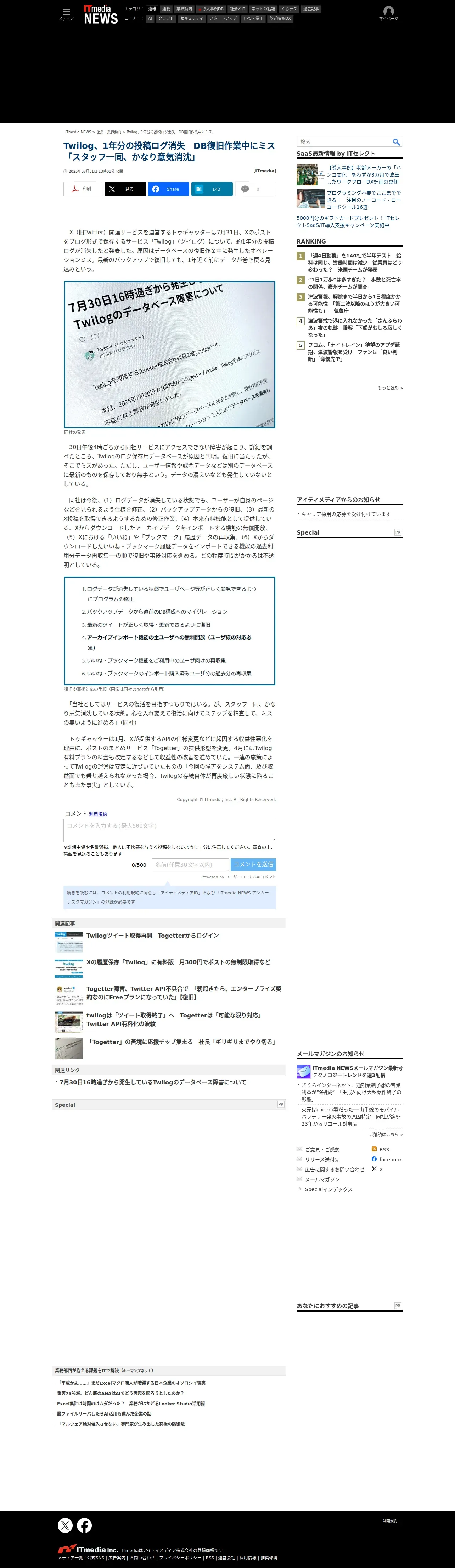Click the Facebook Share button

tap(168, 189)
